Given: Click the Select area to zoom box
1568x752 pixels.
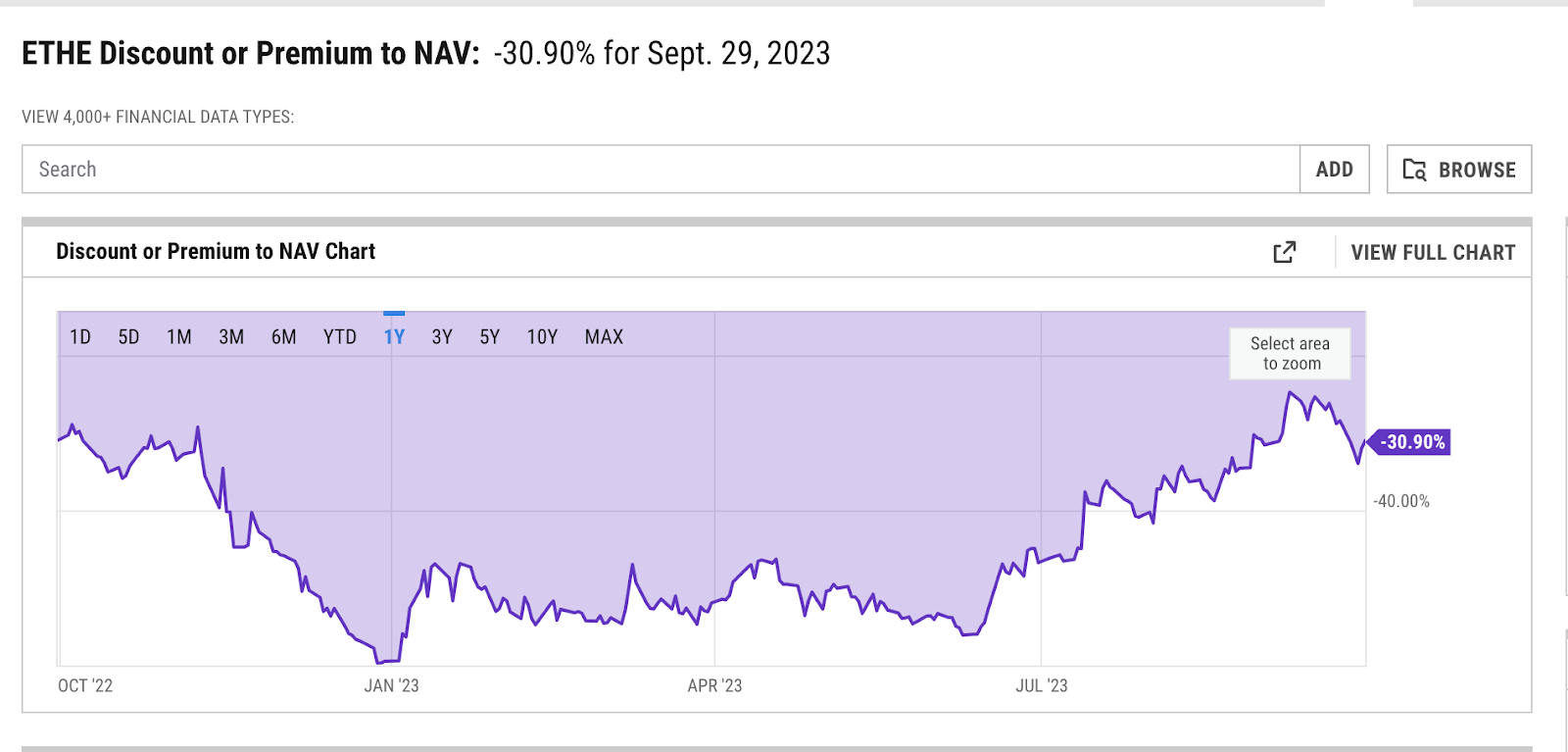Looking at the screenshot, I should tap(1291, 354).
